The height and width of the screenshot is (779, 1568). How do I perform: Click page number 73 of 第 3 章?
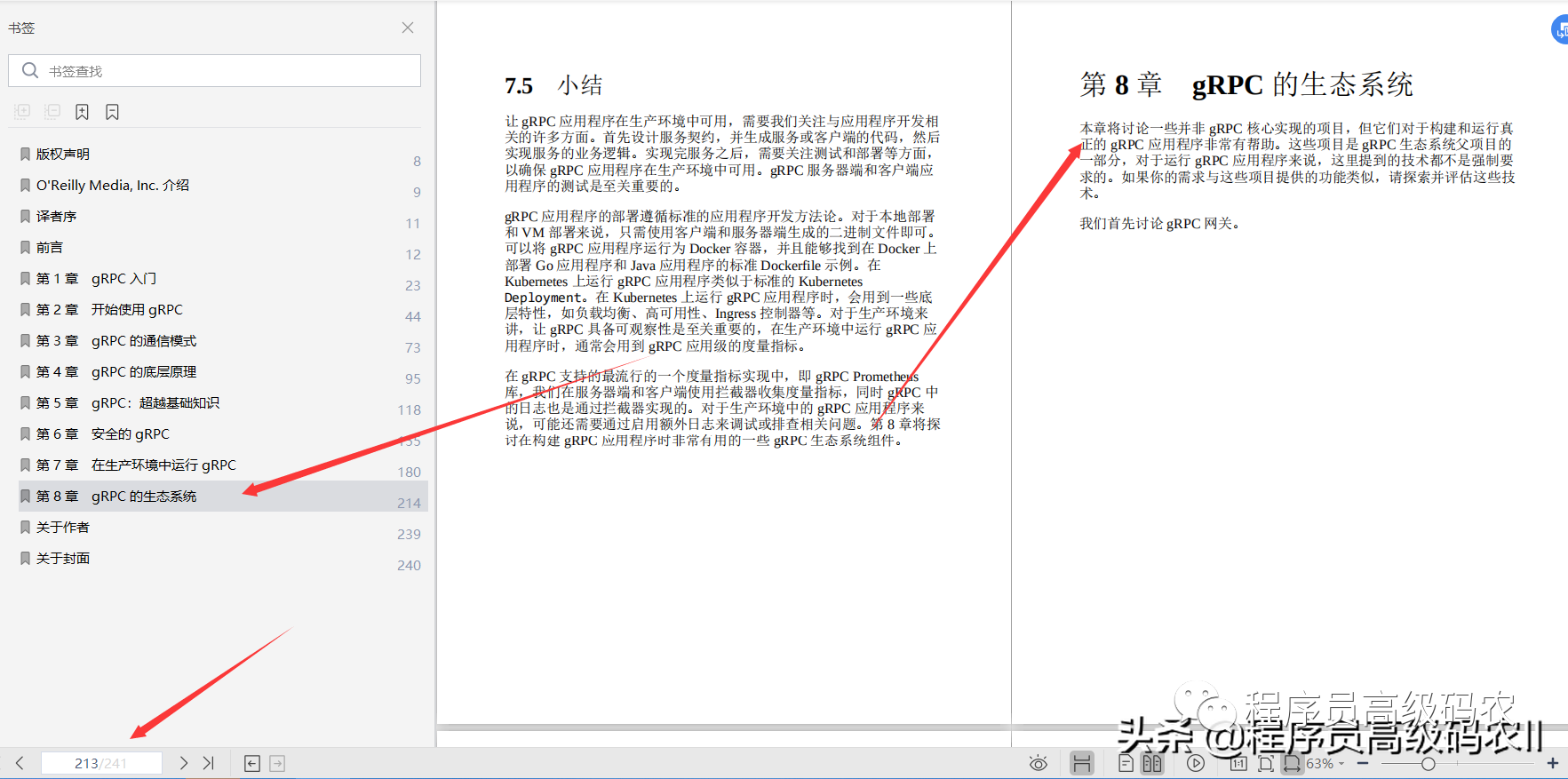tap(413, 347)
